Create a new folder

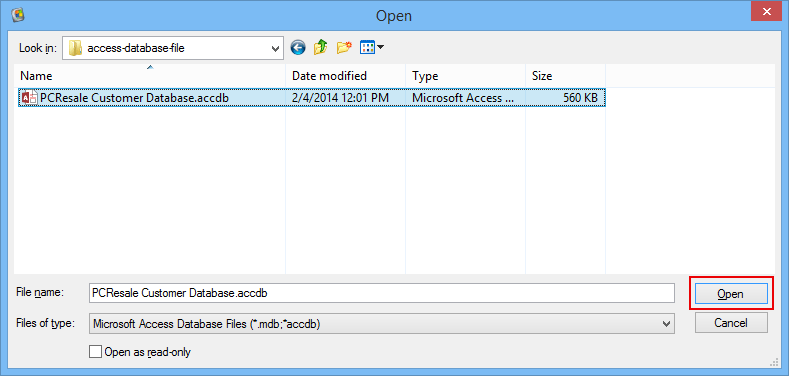pyautogui.click(x=344, y=47)
